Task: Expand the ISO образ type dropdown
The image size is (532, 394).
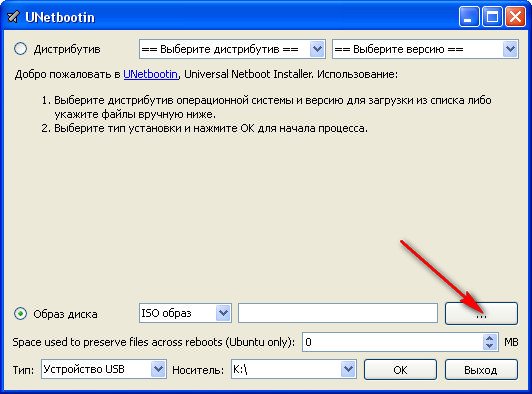Action: [185, 313]
